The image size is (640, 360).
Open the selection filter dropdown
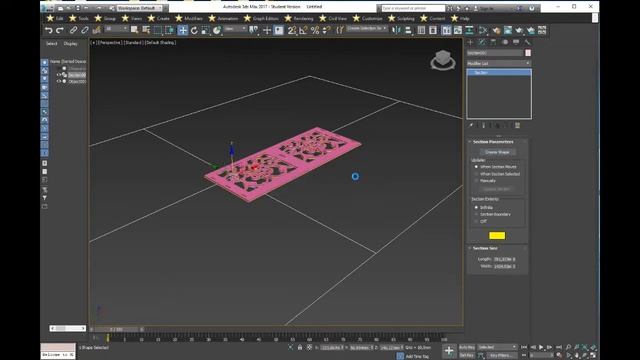click(x=116, y=29)
